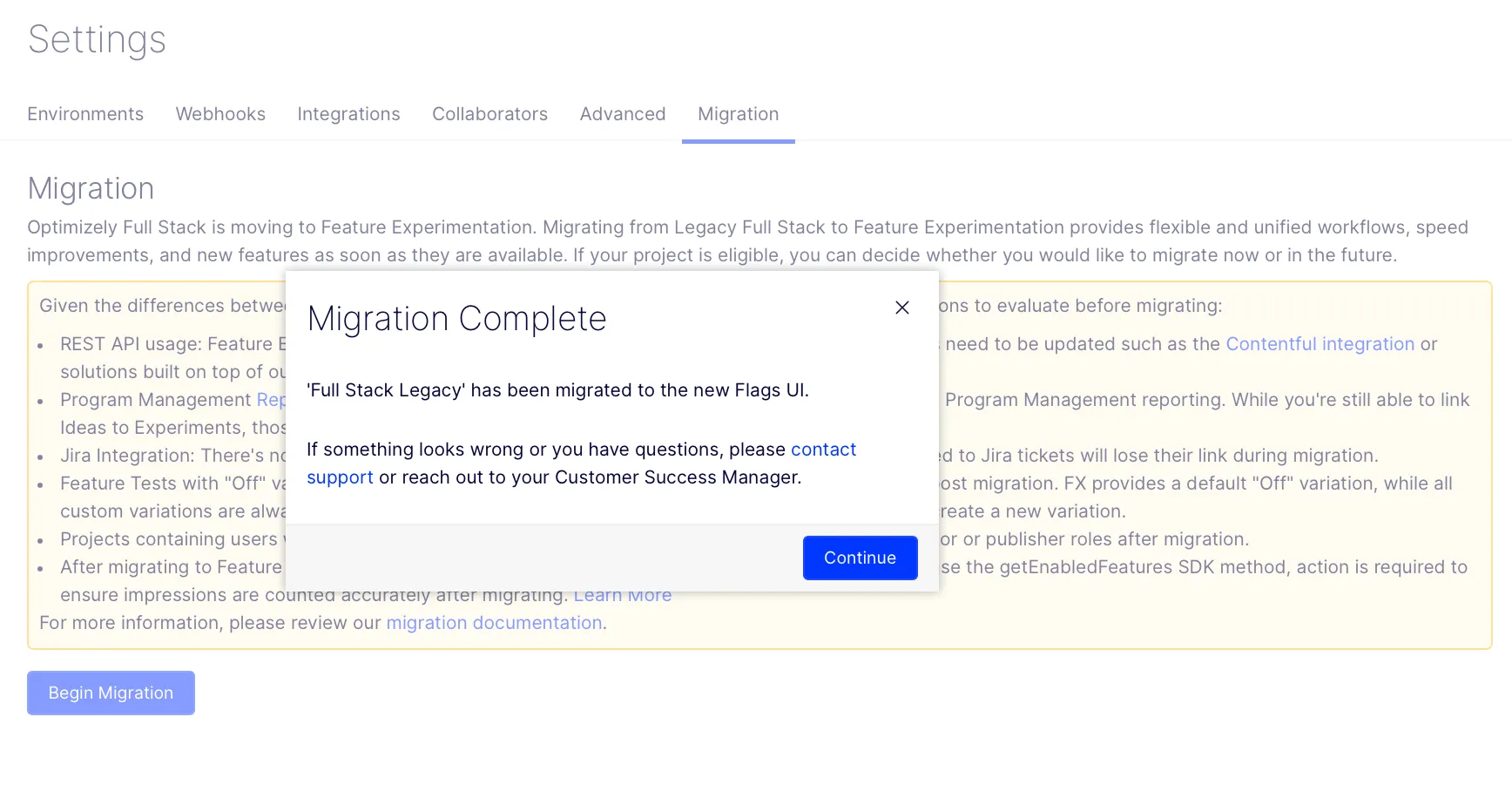Switch to the Environments tab
1512x798 pixels.
coord(85,114)
